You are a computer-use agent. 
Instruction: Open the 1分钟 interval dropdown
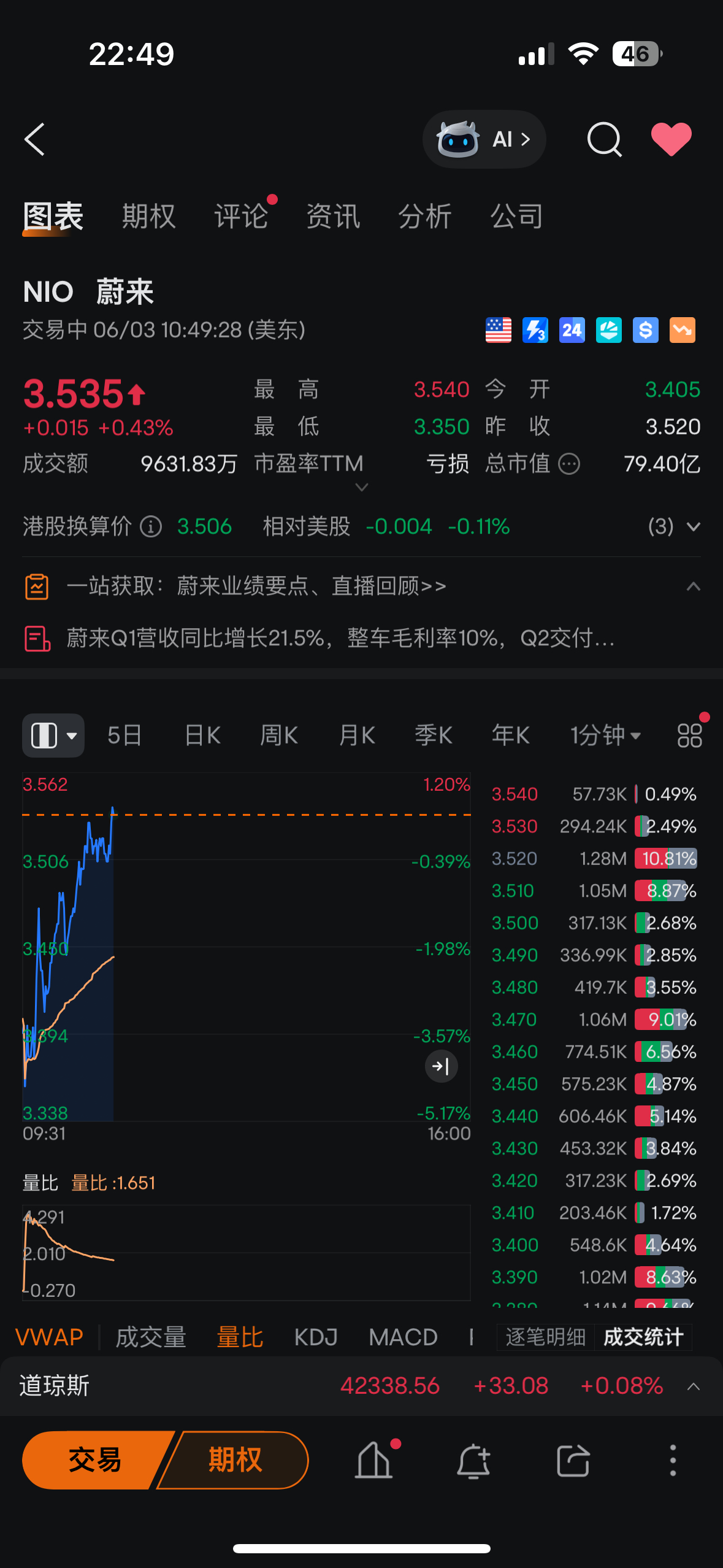click(x=606, y=735)
